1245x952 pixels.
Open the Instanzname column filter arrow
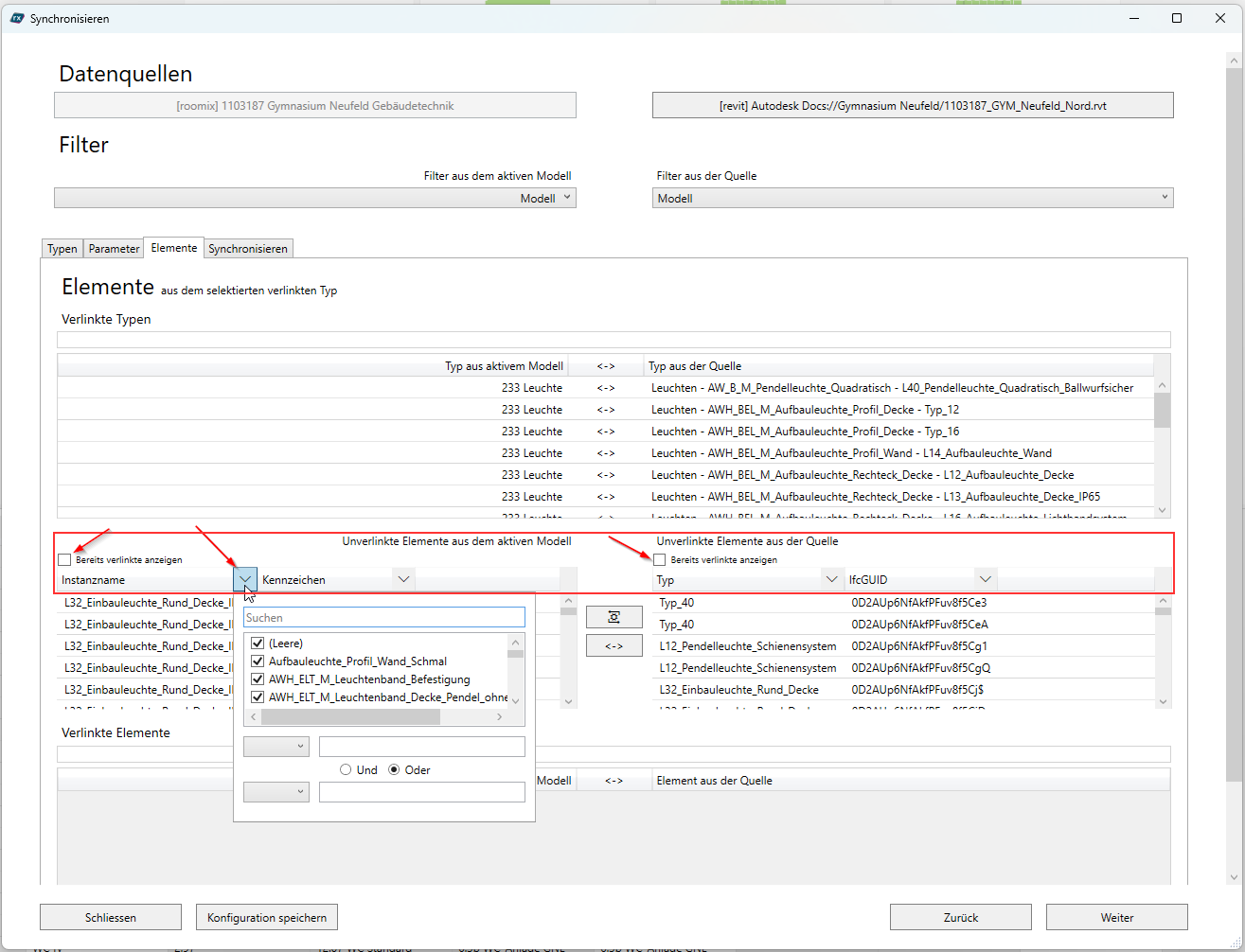(x=245, y=579)
